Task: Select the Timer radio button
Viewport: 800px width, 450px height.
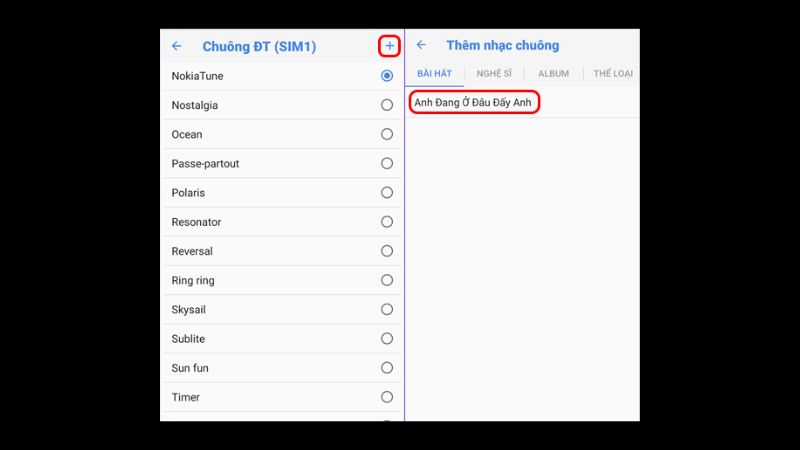Action: [x=387, y=397]
